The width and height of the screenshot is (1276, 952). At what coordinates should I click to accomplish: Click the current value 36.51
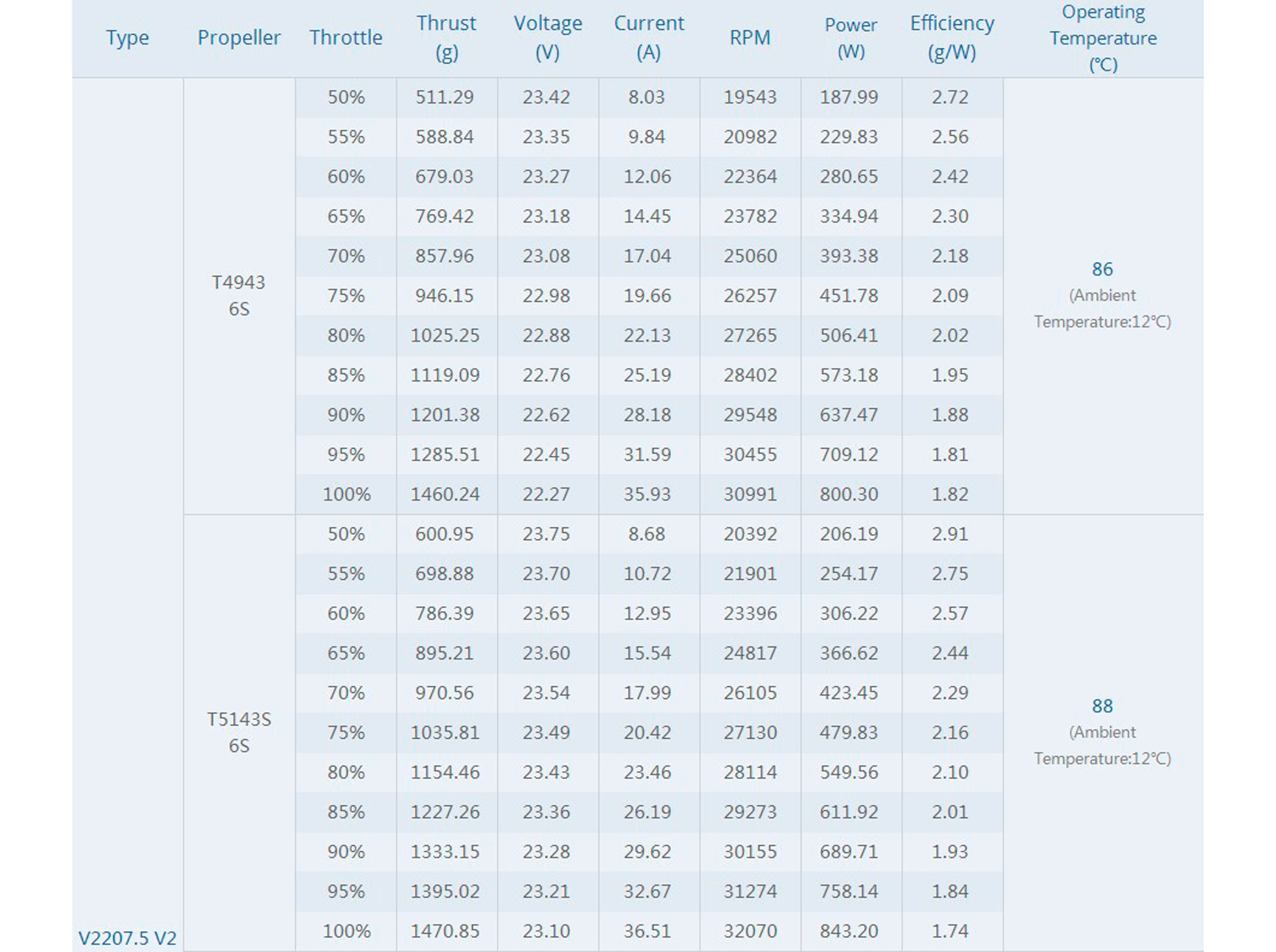pos(647,931)
